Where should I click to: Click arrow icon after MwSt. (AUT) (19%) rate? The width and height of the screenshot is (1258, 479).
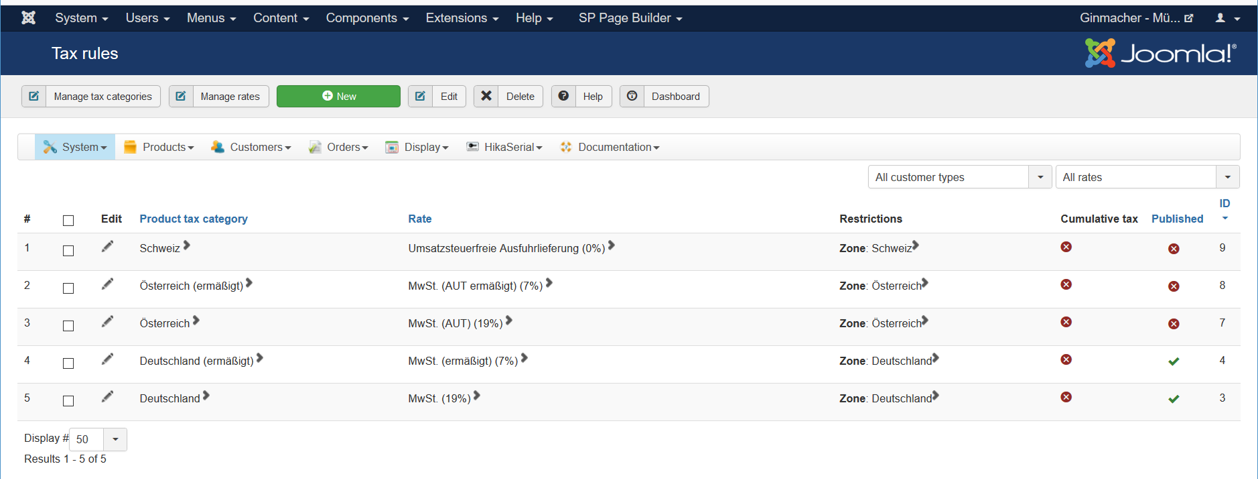[x=509, y=321]
